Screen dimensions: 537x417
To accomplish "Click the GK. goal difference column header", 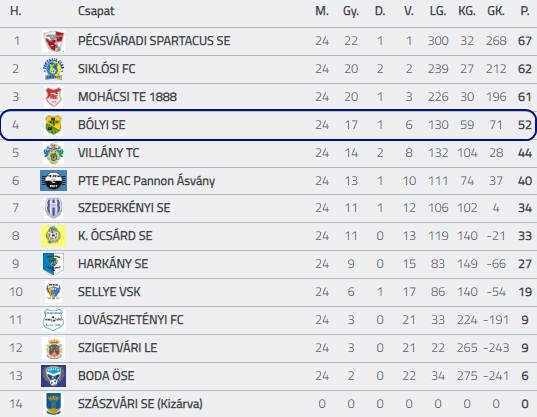I will click(496, 11).
